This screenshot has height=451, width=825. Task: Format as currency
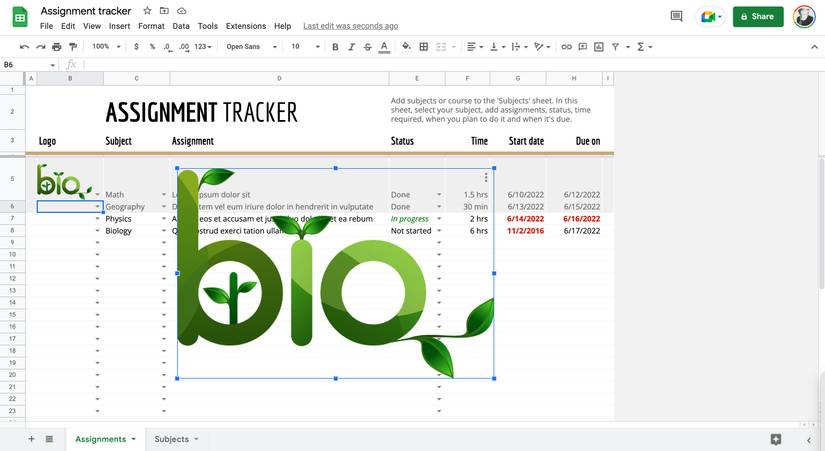[136, 47]
